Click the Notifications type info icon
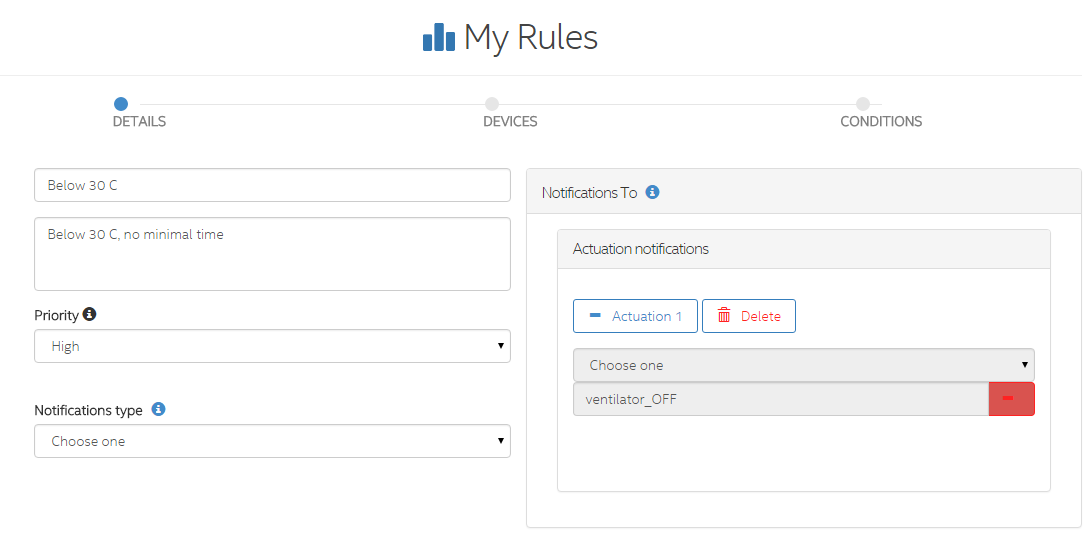Viewport: 1089px width, 534px height. click(x=158, y=409)
